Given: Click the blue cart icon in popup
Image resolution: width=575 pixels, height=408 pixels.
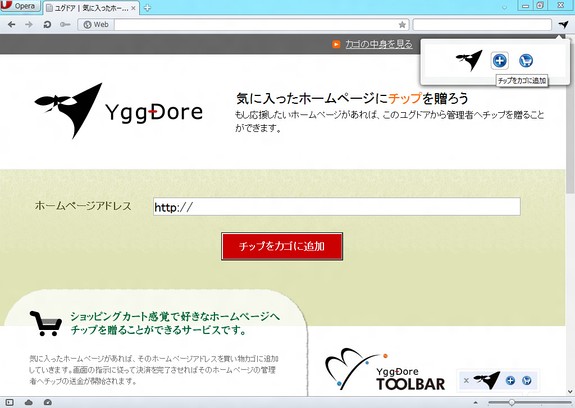Looking at the screenshot, I should (x=526, y=60).
